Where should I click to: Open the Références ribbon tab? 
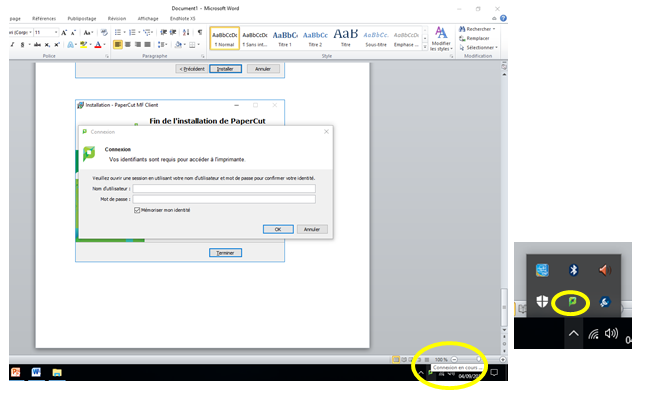click(x=44, y=19)
